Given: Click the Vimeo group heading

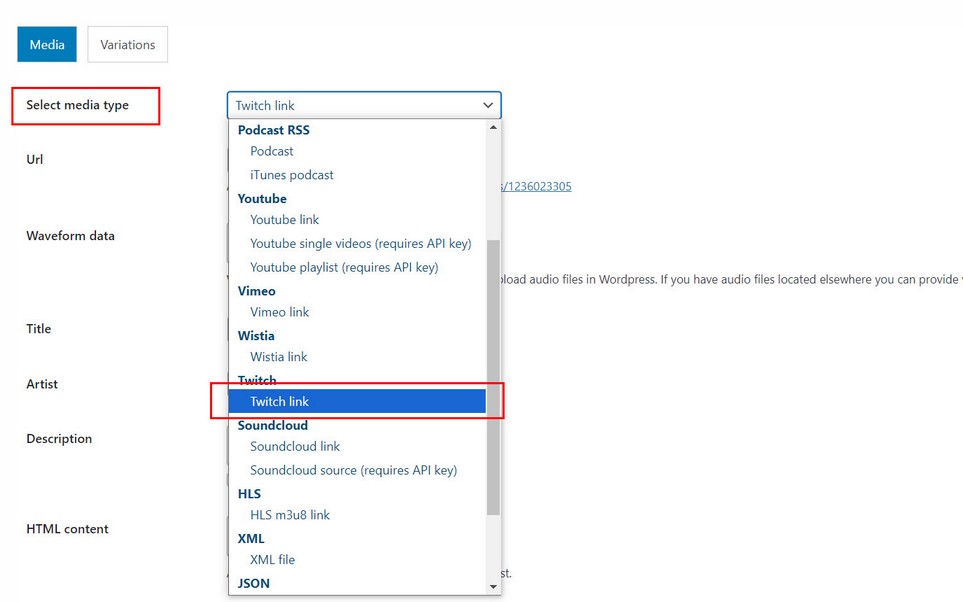Looking at the screenshot, I should [x=257, y=291].
